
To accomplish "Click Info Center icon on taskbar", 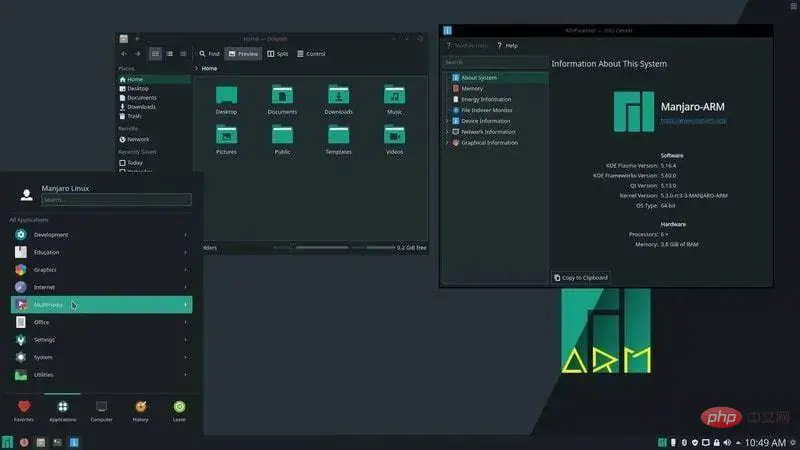I will [74, 442].
